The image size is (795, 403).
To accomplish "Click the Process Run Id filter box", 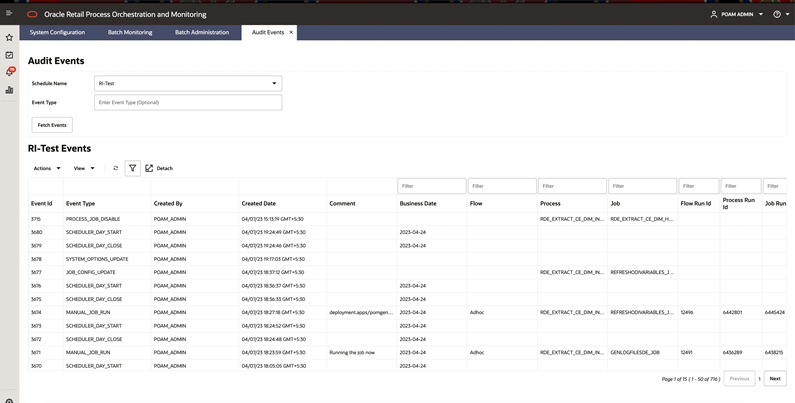I will coord(741,186).
